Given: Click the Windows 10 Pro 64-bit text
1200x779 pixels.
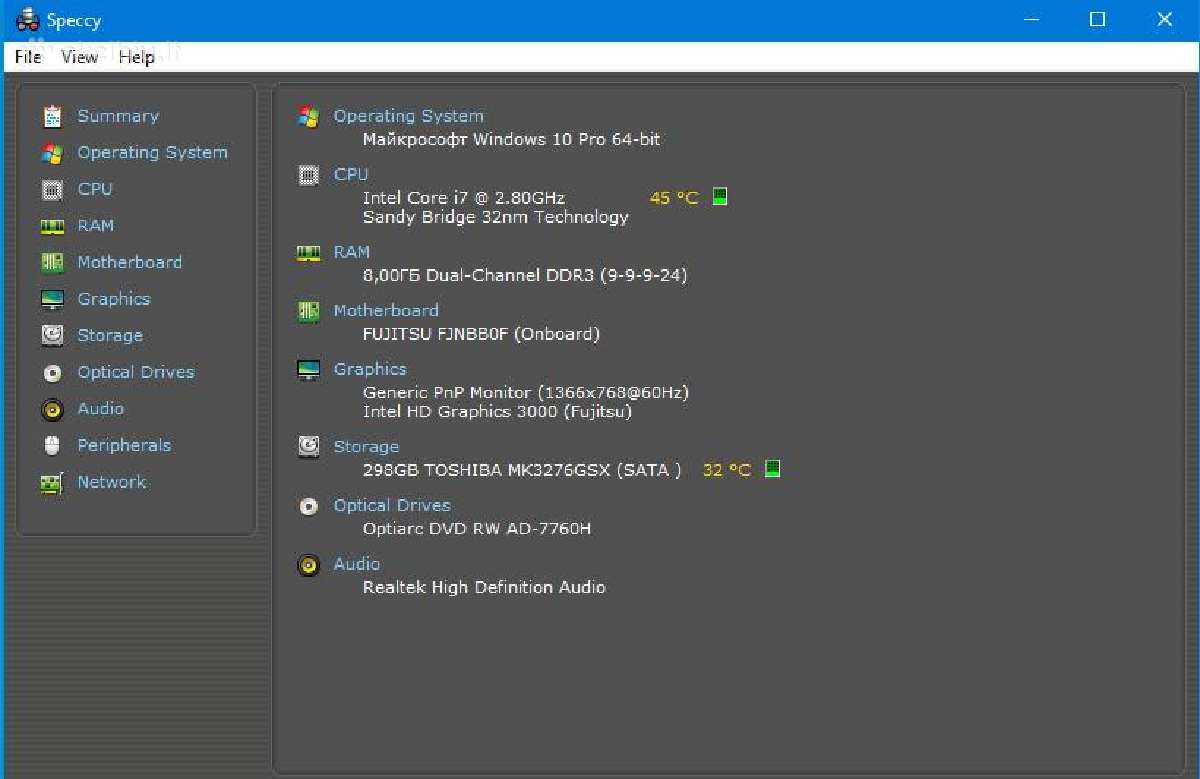Looking at the screenshot, I should (567, 139).
